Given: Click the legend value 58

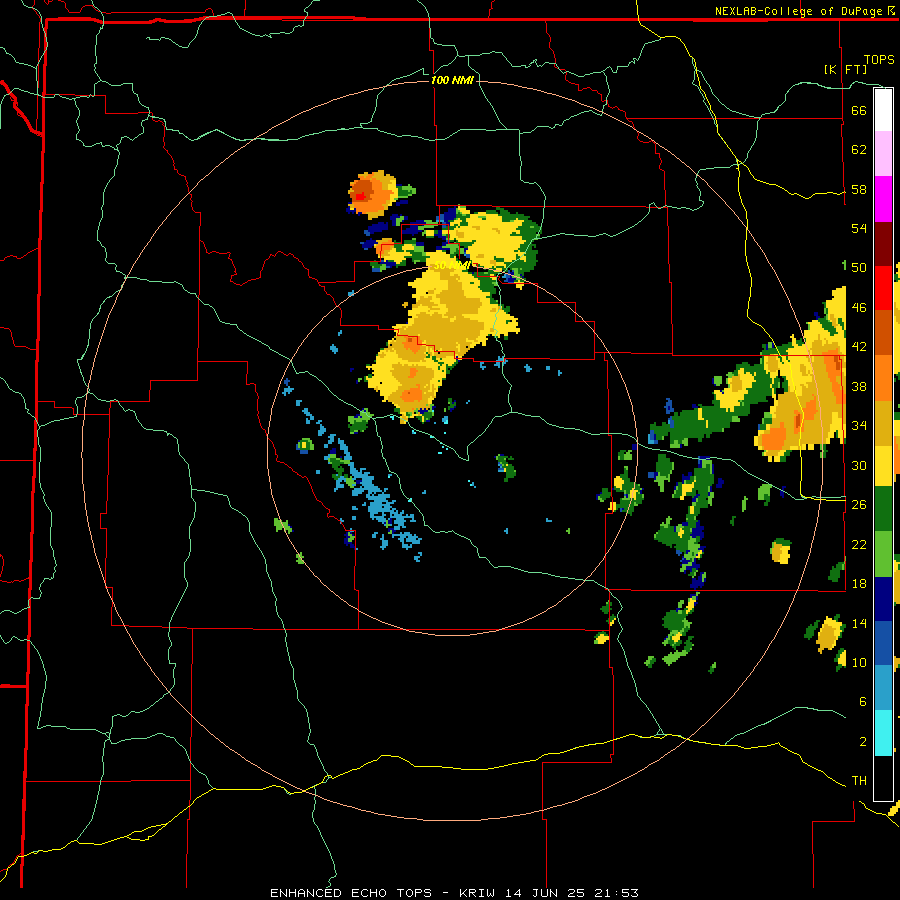Looking at the screenshot, I should coord(859,189).
